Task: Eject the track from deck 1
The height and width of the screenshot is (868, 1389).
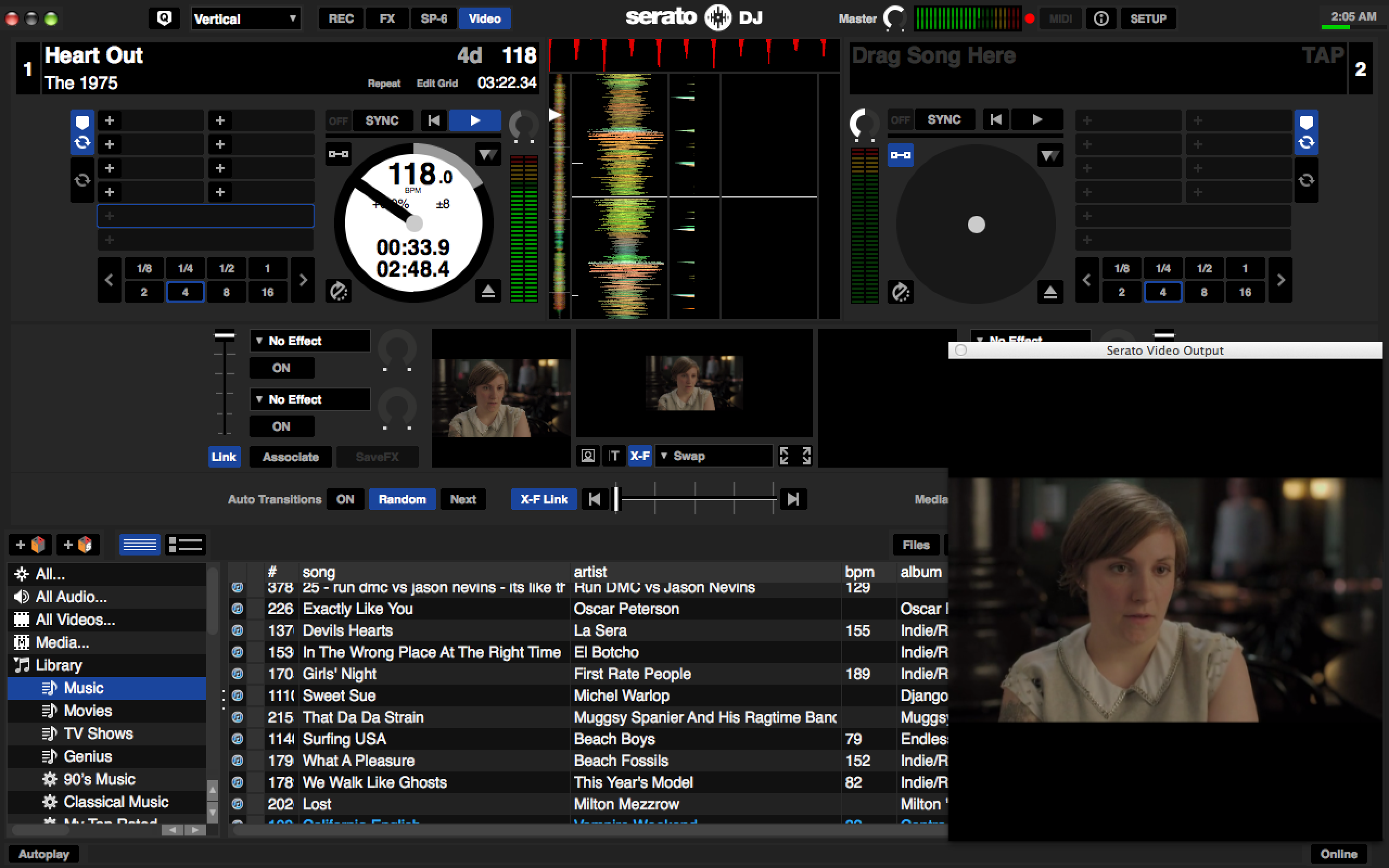Action: coord(488,292)
